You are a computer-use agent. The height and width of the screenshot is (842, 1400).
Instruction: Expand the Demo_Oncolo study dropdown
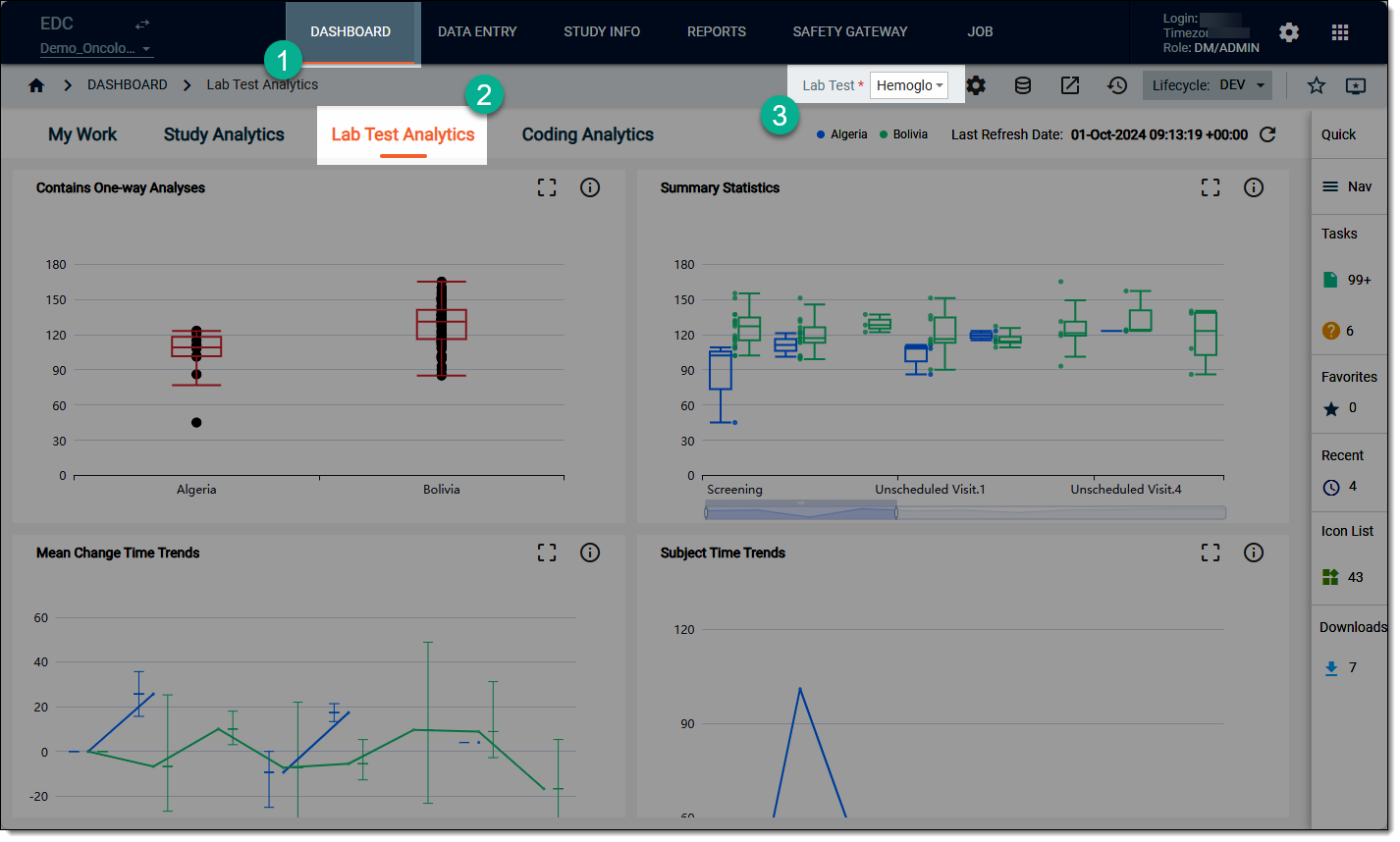[x=96, y=48]
